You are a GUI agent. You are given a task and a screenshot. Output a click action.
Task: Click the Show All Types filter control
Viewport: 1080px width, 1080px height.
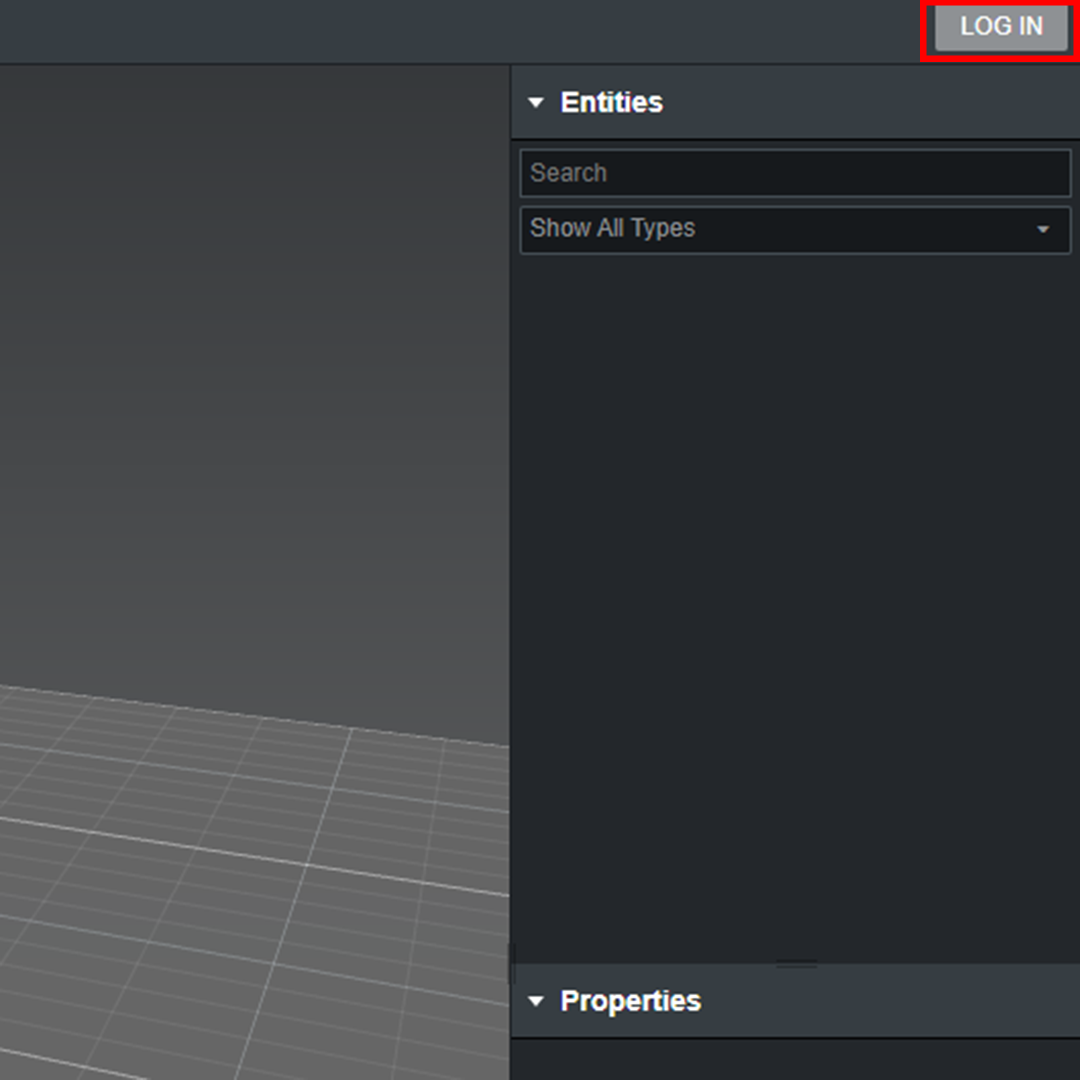pyautogui.click(x=795, y=229)
